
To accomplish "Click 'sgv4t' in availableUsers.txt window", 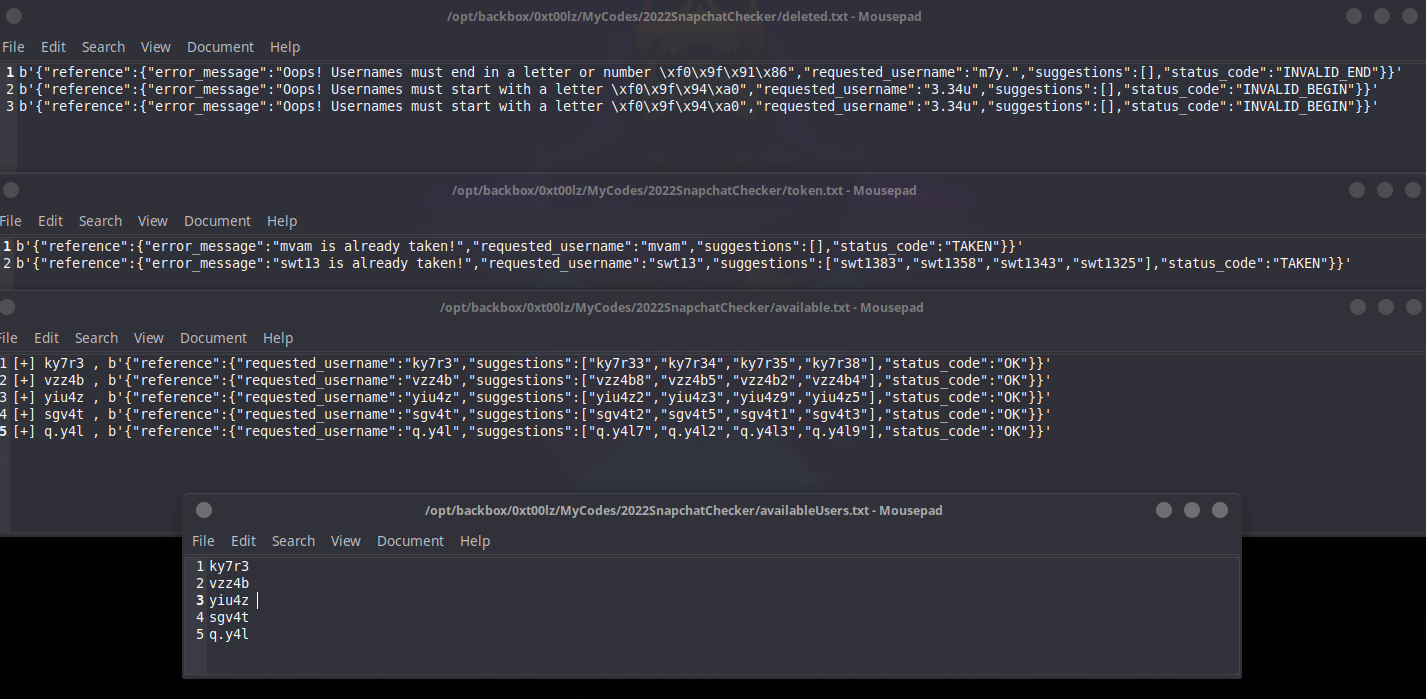I will [229, 617].
